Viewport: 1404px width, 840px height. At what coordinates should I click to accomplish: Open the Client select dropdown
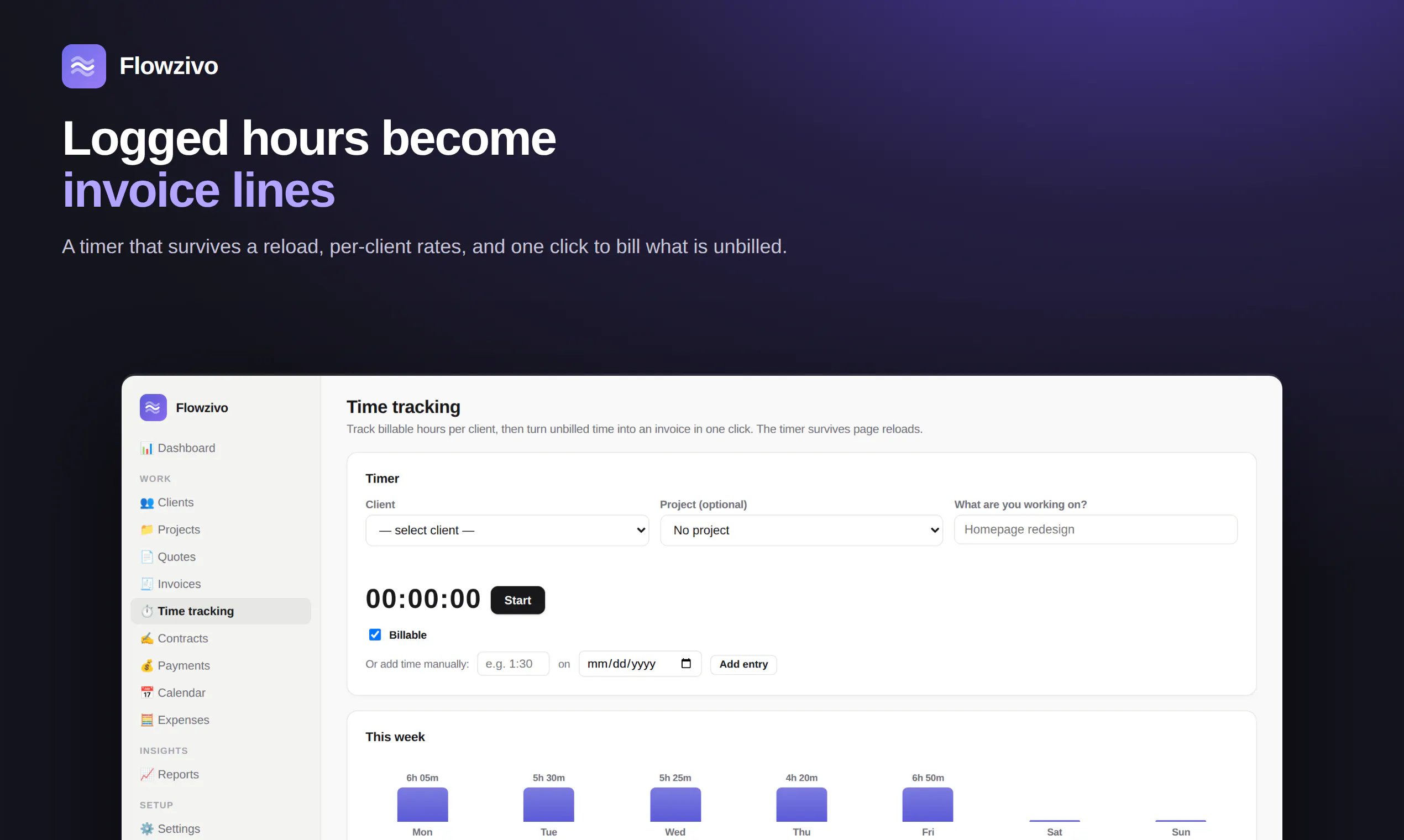(x=507, y=531)
